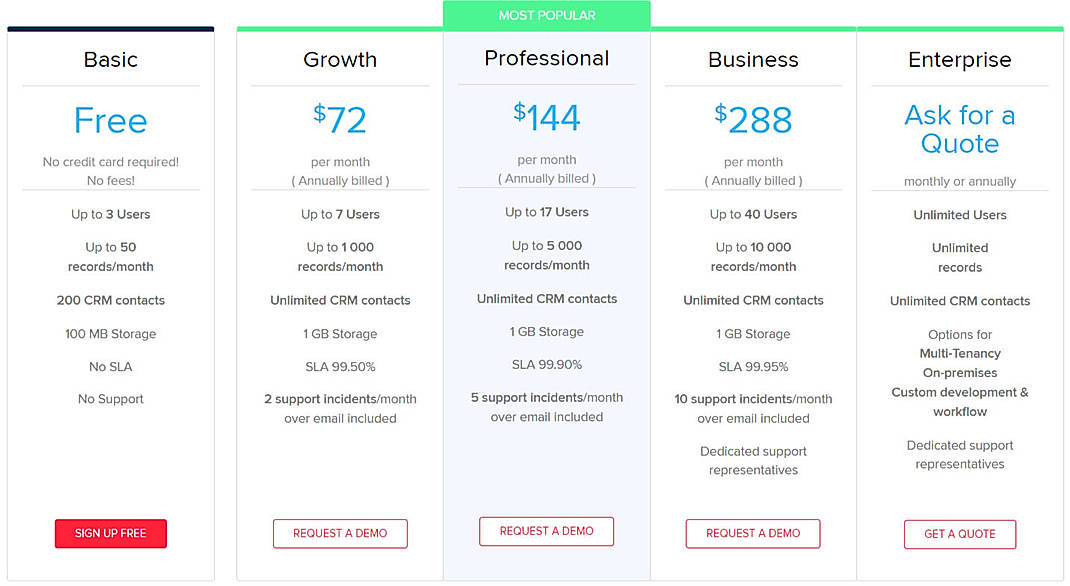Click Ask for a Quote text

point(959,129)
